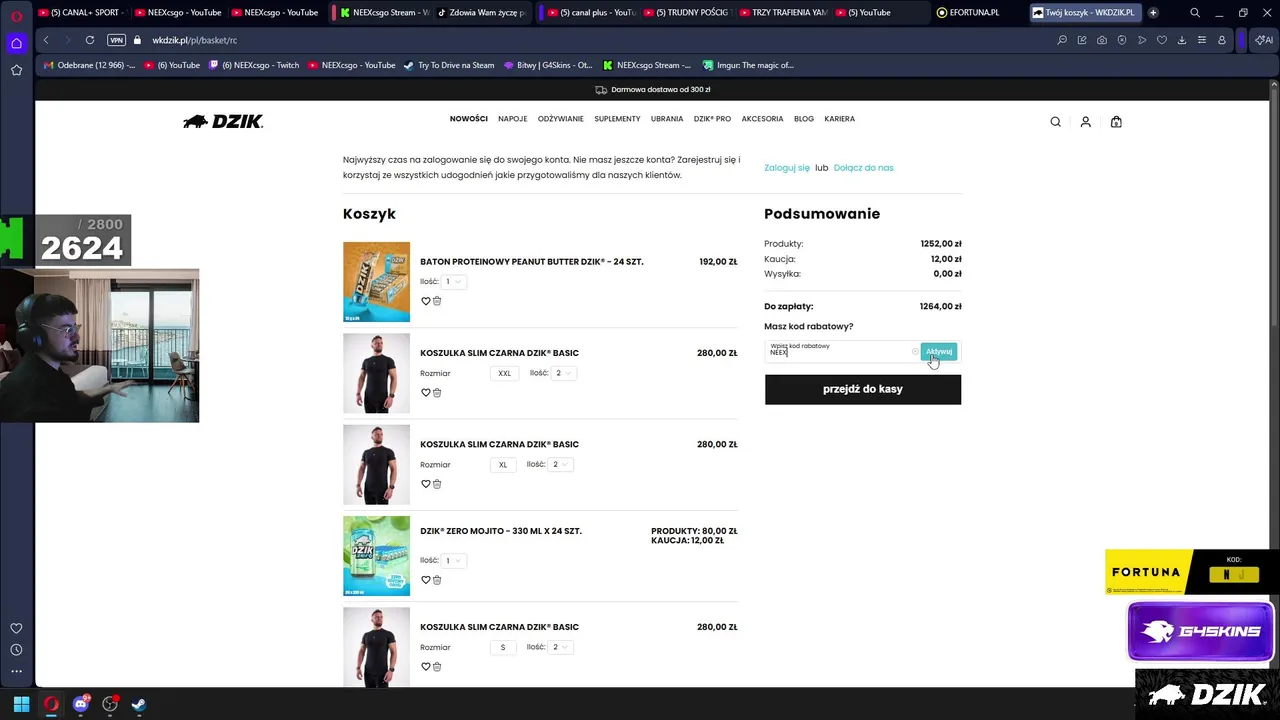Open DZIK Zero Mojito product thumbnail
This screenshot has height=720, width=1280.
[376, 556]
